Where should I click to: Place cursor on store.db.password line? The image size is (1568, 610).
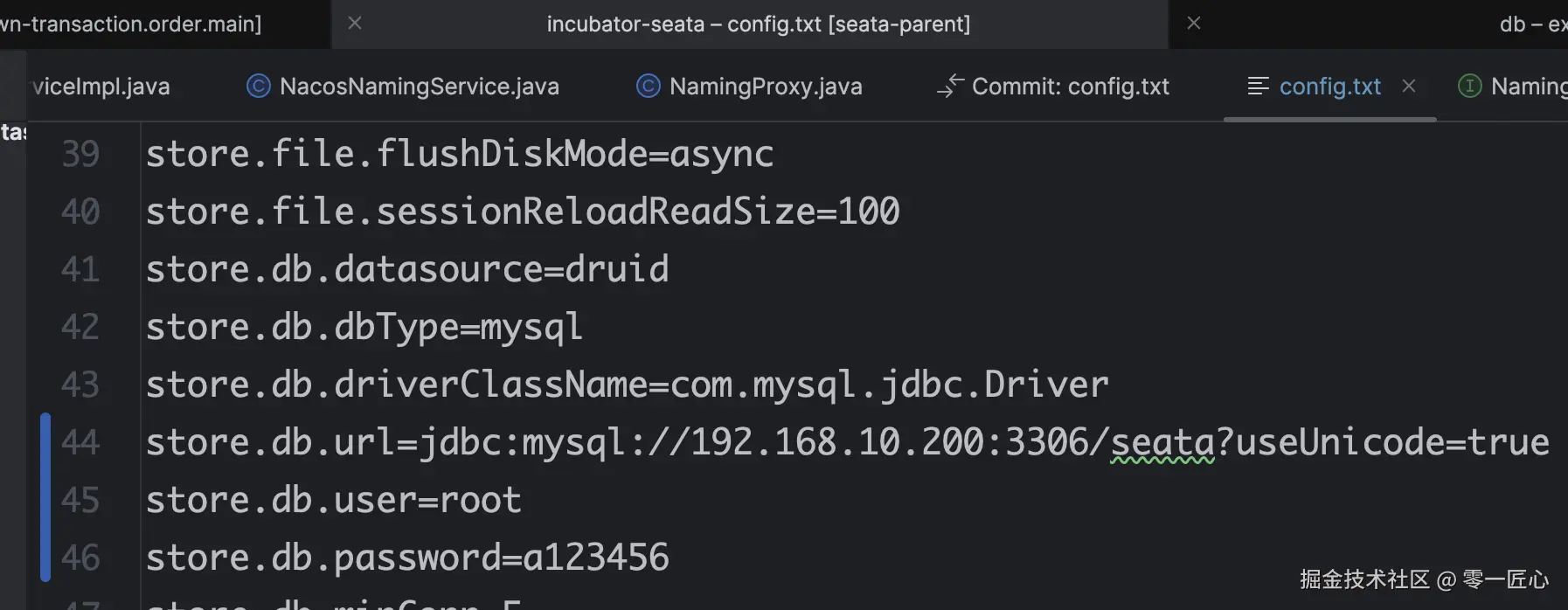point(407,558)
